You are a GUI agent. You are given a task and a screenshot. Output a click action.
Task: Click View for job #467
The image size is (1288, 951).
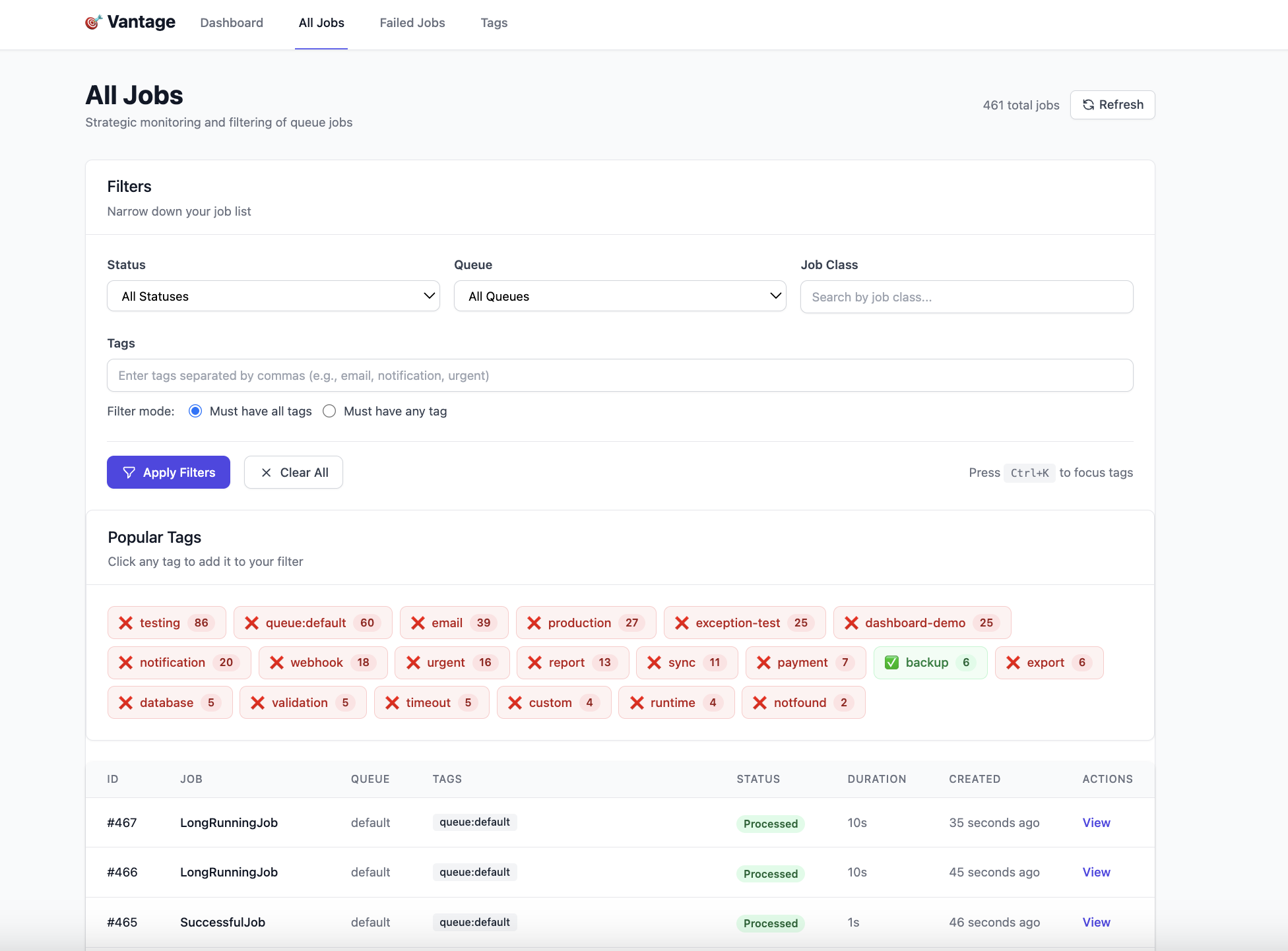coord(1095,822)
